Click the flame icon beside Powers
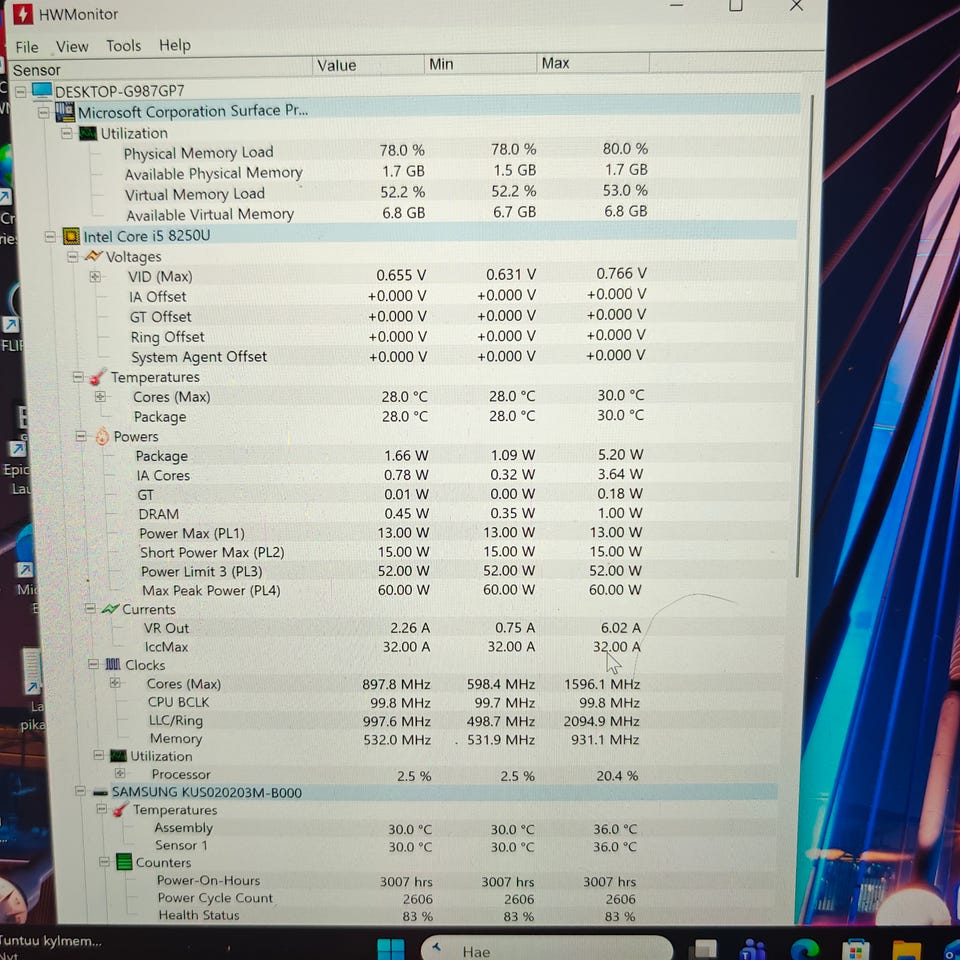This screenshot has width=960, height=960. tap(102, 437)
